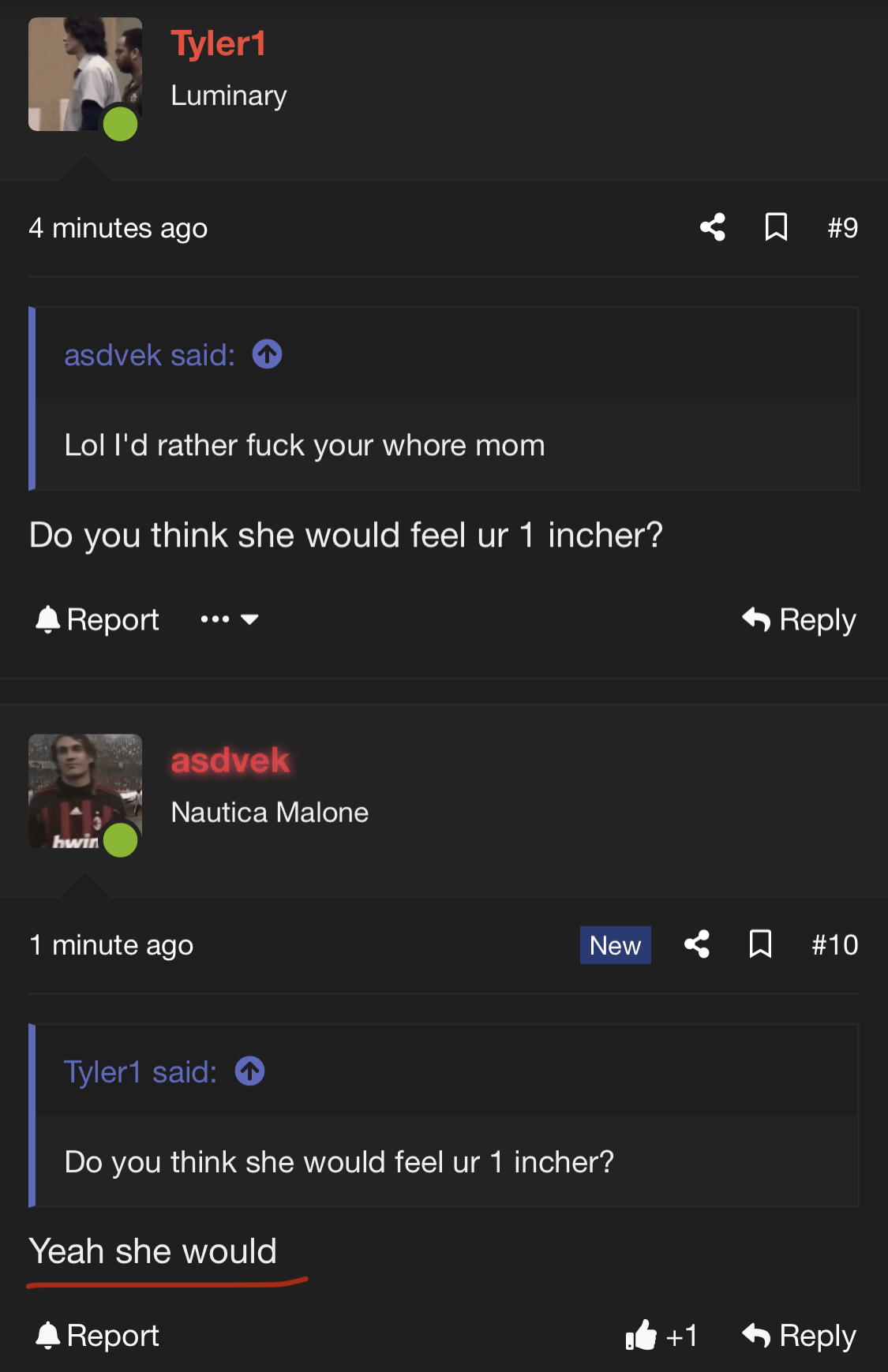The width and height of the screenshot is (888, 1372).
Task: Bookmark post #10
Action: point(760,944)
